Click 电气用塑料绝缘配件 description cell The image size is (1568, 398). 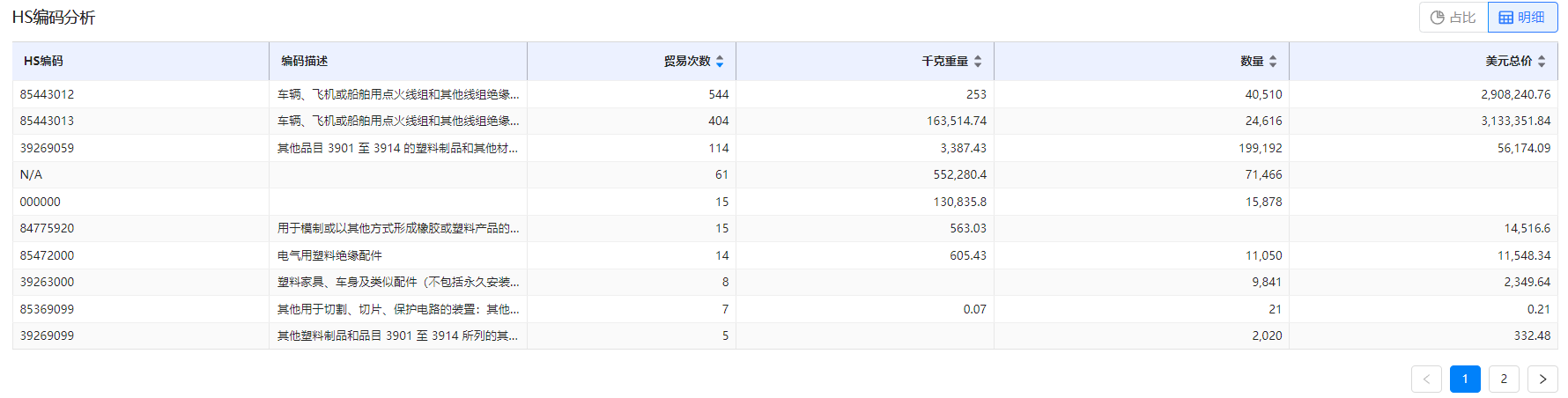[330, 255]
